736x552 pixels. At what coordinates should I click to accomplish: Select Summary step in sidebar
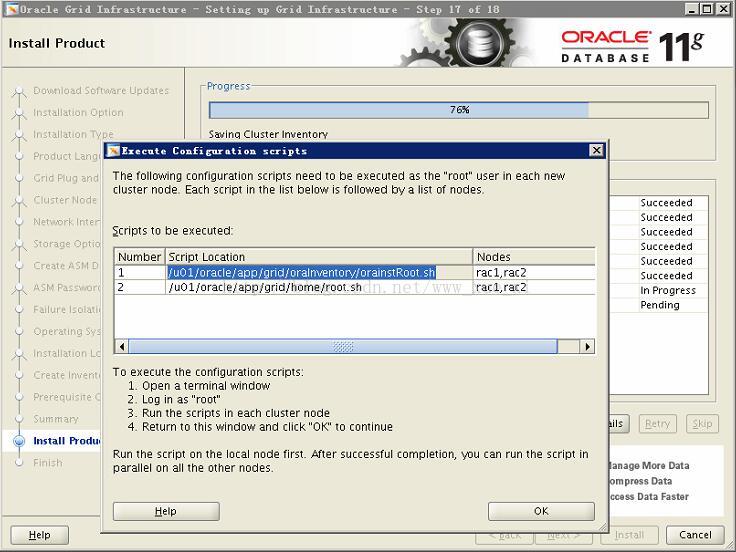[56, 419]
